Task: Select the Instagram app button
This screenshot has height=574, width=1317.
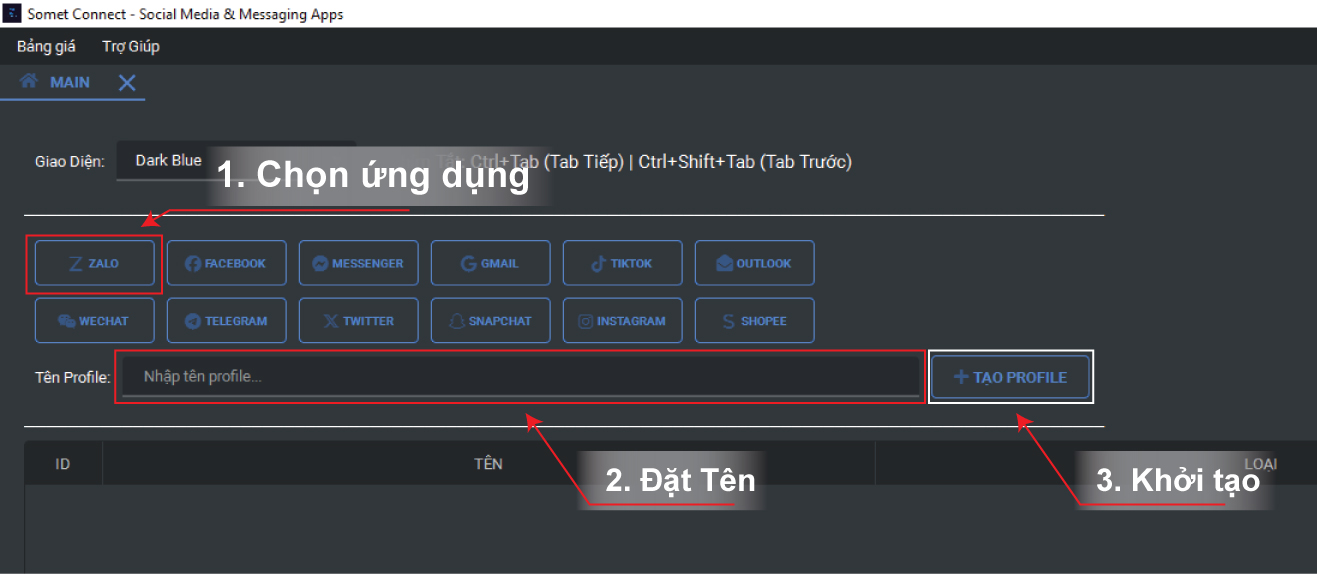Action: tap(623, 321)
